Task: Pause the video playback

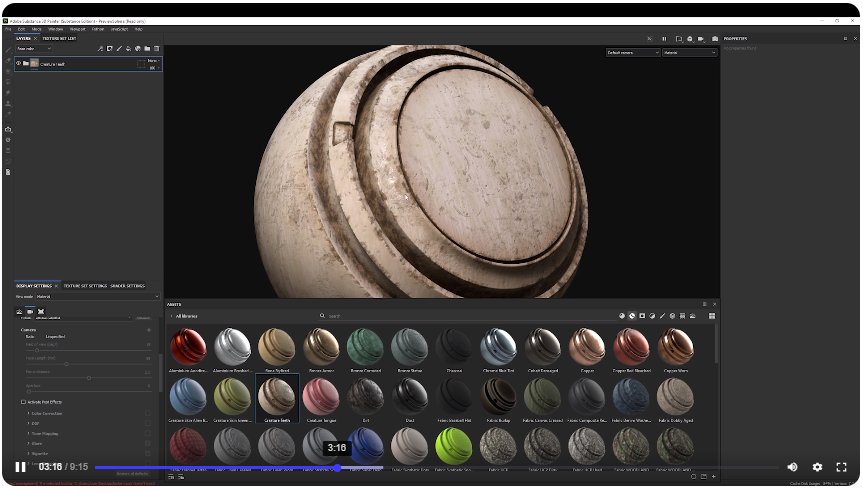Action: tap(20, 467)
